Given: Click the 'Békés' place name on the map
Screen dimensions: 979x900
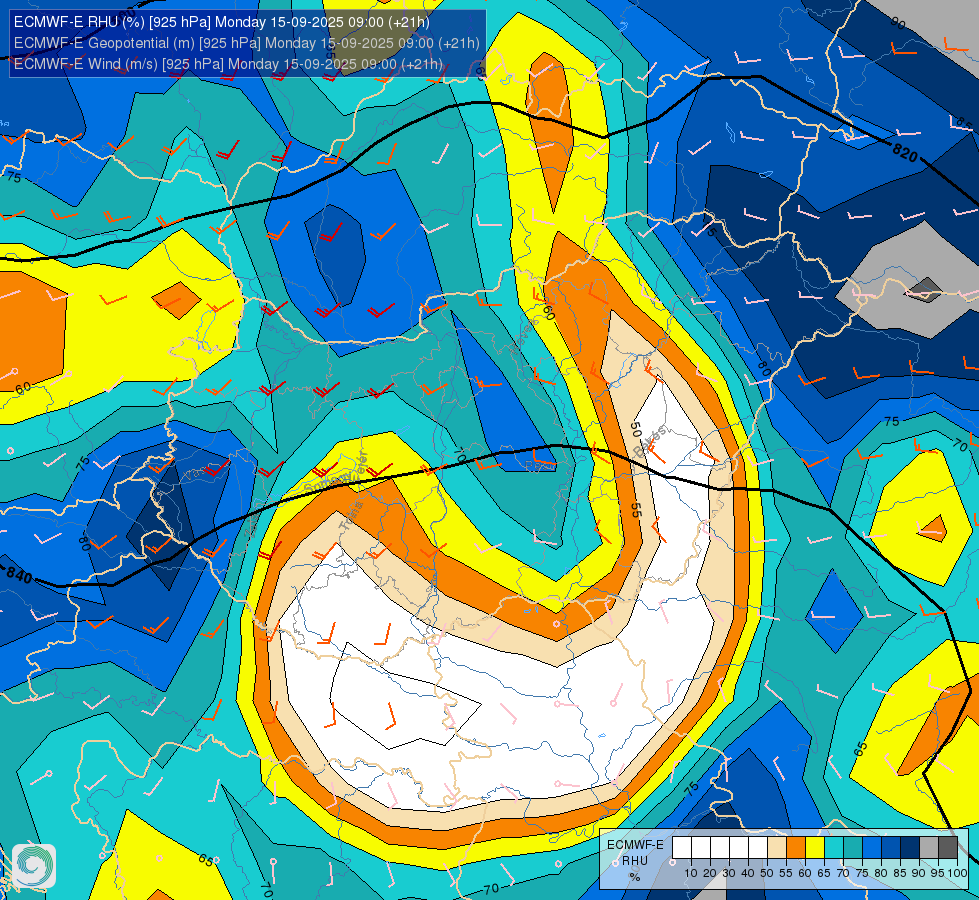Looking at the screenshot, I should click(x=649, y=441).
